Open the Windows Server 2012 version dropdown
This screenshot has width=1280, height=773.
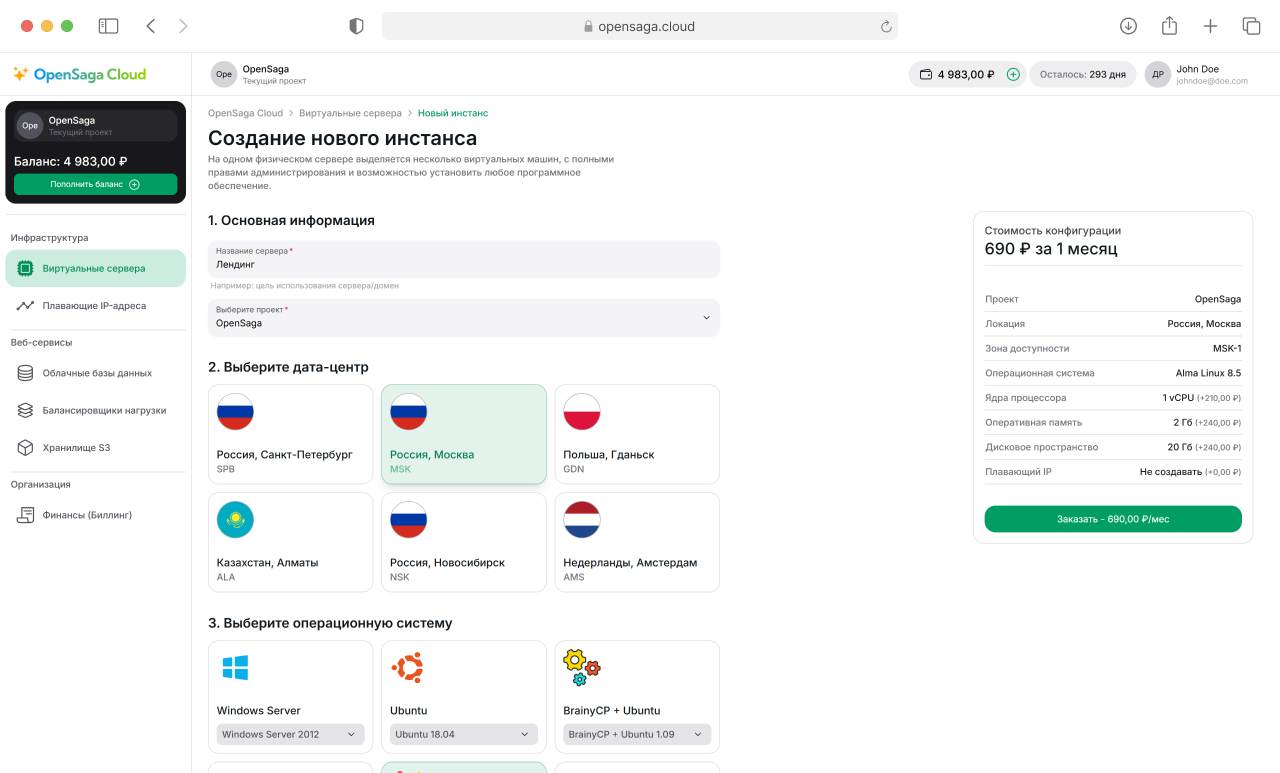coord(290,734)
